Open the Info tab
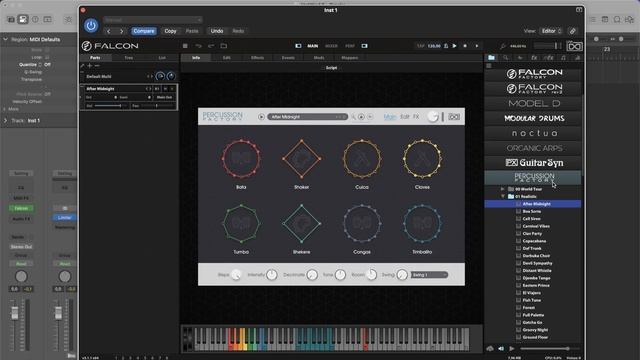640x360 pixels. click(196, 58)
